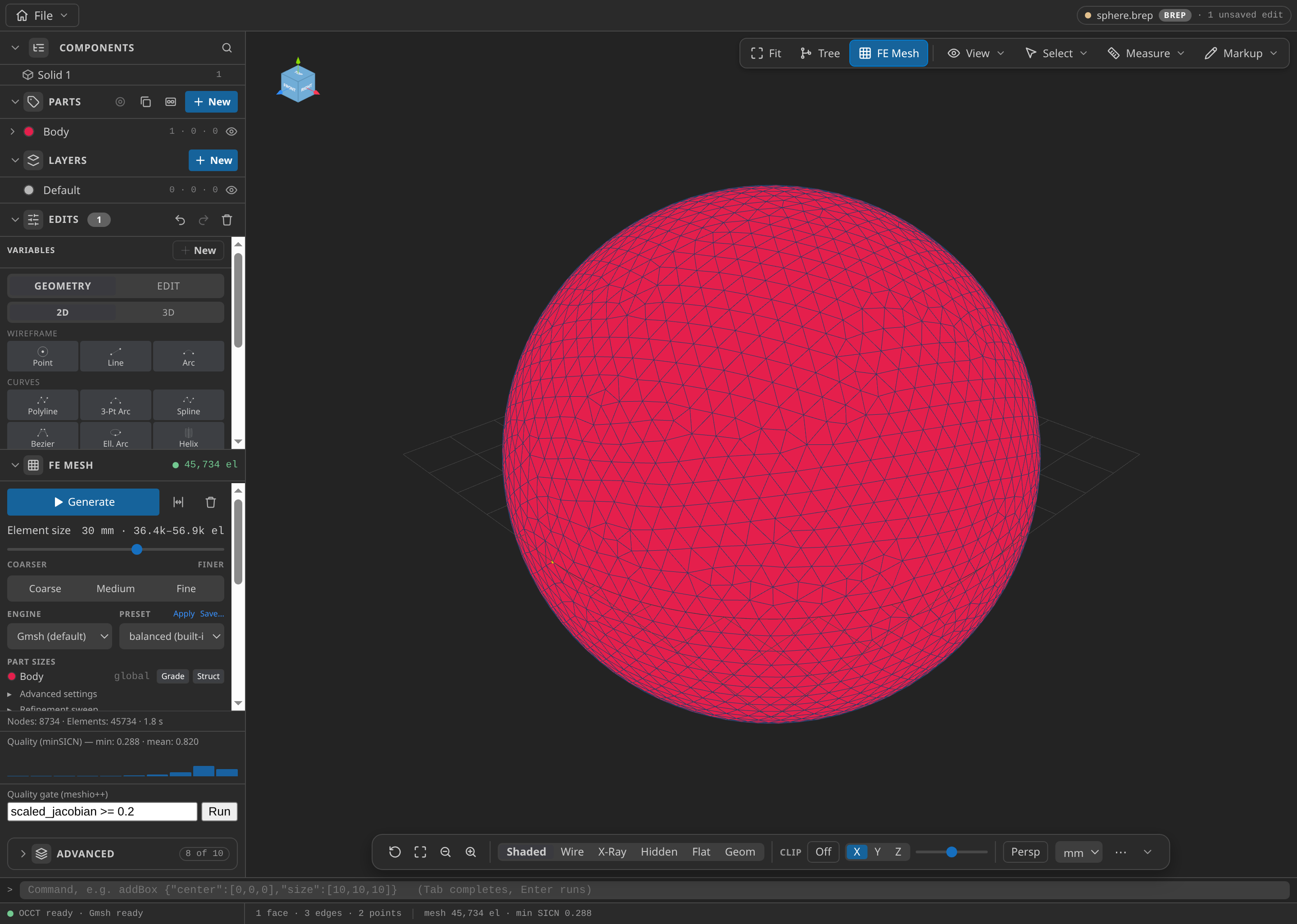Click the group icon beside PARTS New button
1297x924 pixels.
[171, 102]
